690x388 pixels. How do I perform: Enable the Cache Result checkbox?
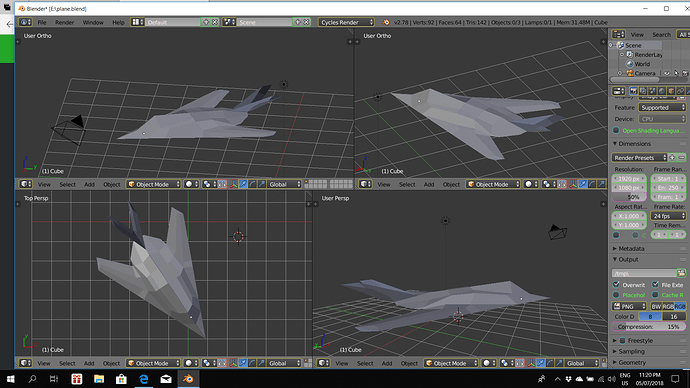(655, 295)
